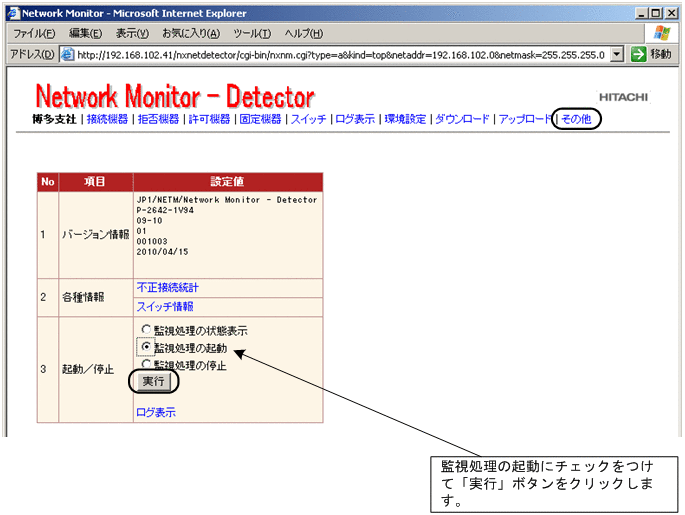Open the 接続機器 link
The width and height of the screenshot is (685, 515).
tap(107, 119)
